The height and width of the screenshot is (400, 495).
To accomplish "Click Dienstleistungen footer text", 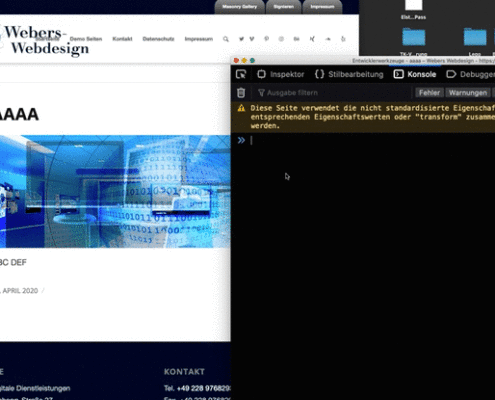I will (x=44, y=388).
